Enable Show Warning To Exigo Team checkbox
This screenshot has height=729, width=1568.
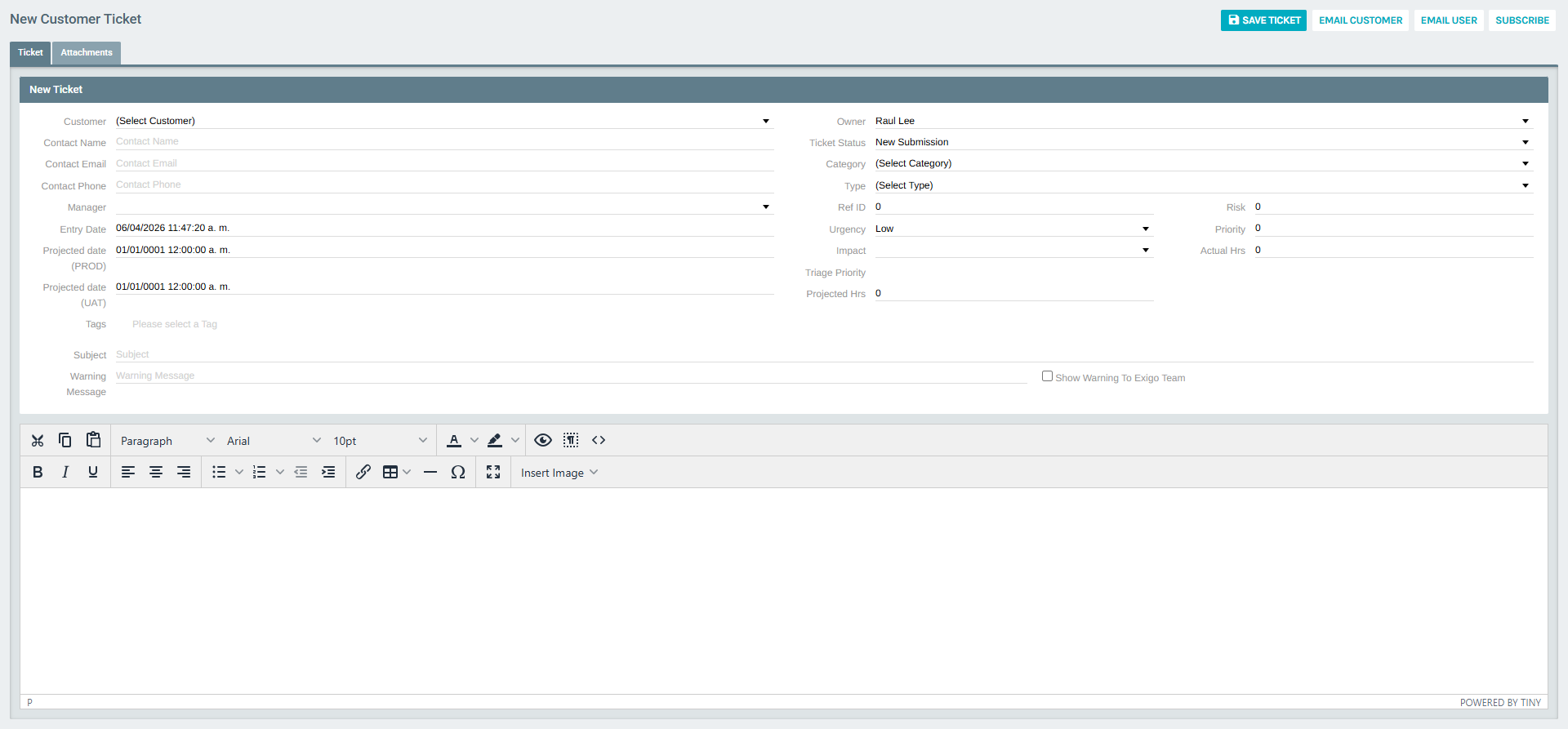pos(1047,376)
